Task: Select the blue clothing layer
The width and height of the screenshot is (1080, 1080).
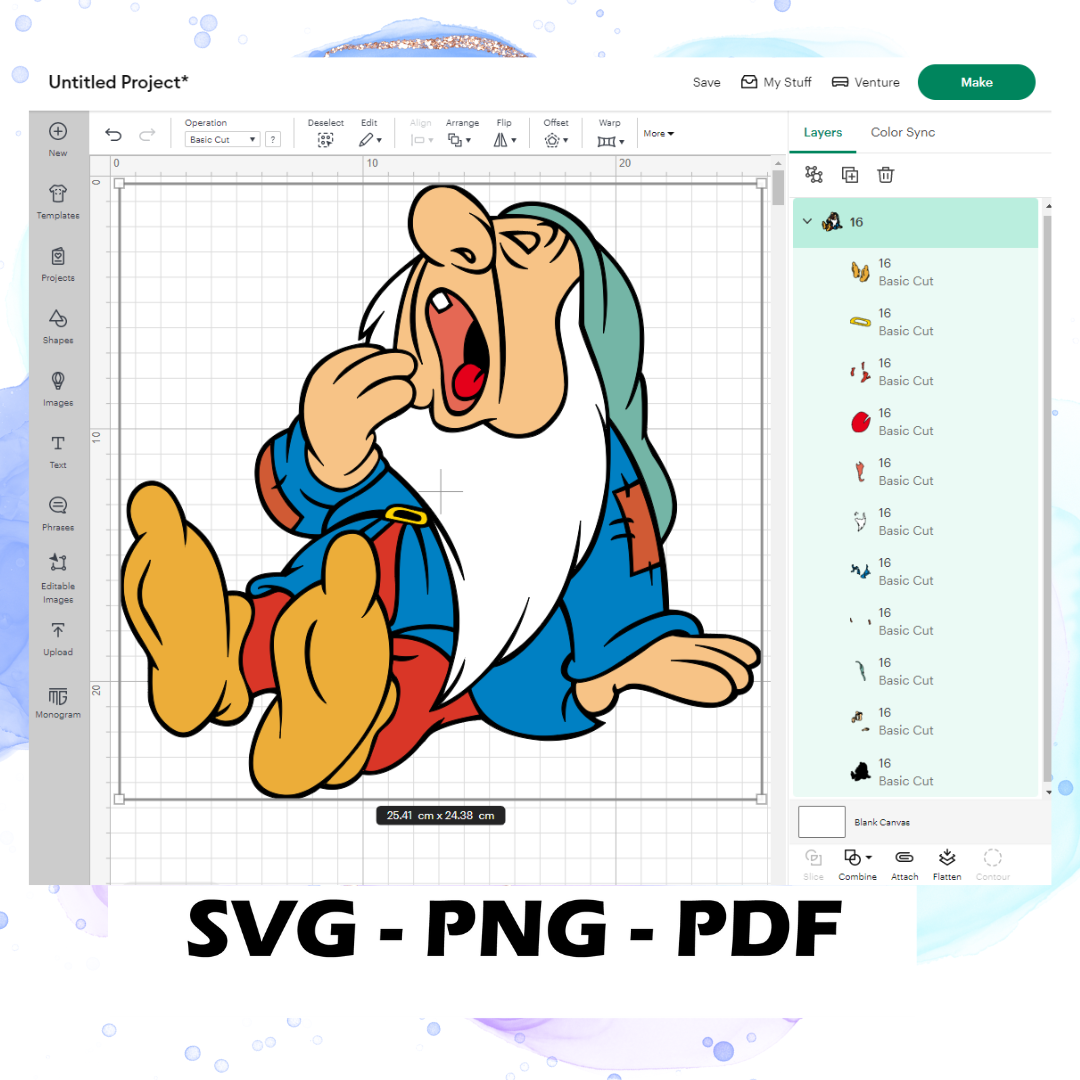Action: (x=915, y=572)
